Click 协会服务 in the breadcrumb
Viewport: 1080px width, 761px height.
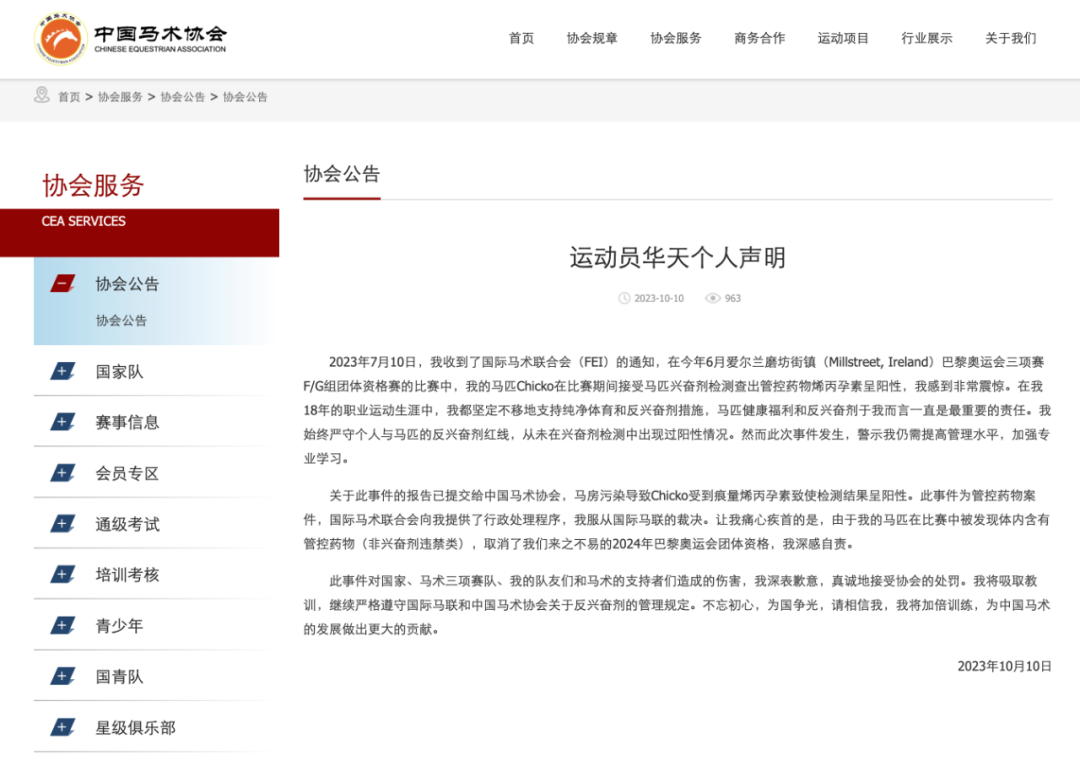tap(121, 97)
